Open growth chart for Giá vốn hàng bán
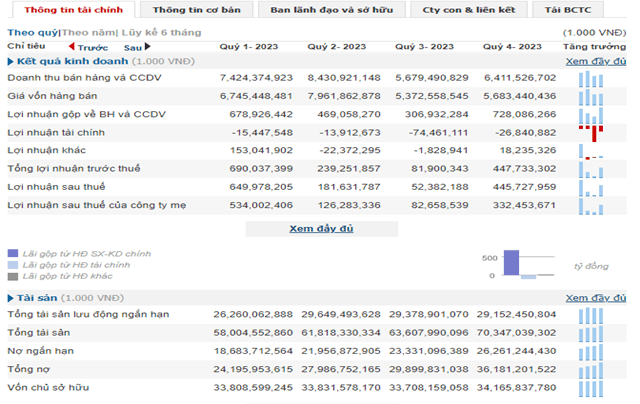Viewport: 640px width, 404px height. point(591,97)
